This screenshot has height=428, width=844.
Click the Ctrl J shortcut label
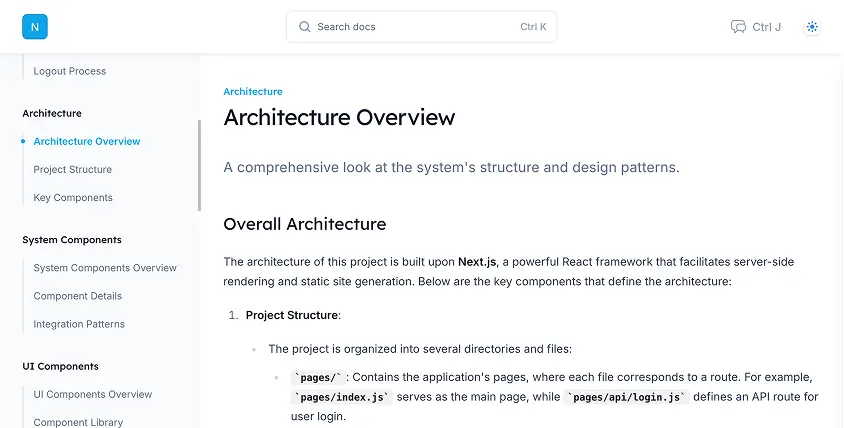[x=766, y=27]
